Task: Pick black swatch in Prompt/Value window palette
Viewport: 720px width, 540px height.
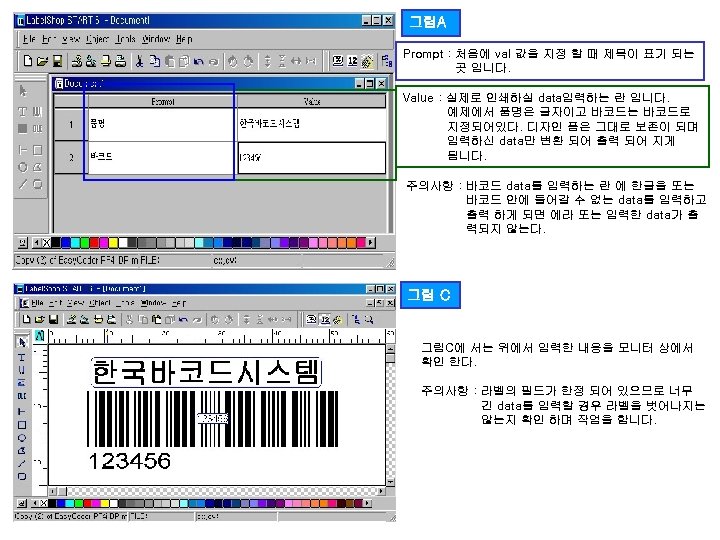Action: point(56,242)
